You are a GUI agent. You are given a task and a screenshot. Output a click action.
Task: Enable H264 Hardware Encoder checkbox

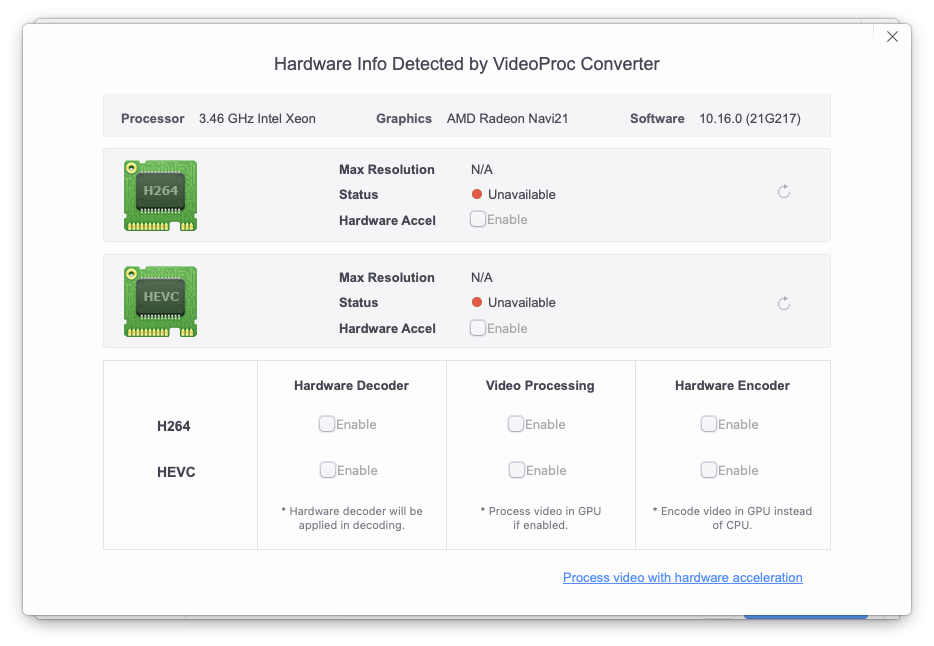[709, 424]
